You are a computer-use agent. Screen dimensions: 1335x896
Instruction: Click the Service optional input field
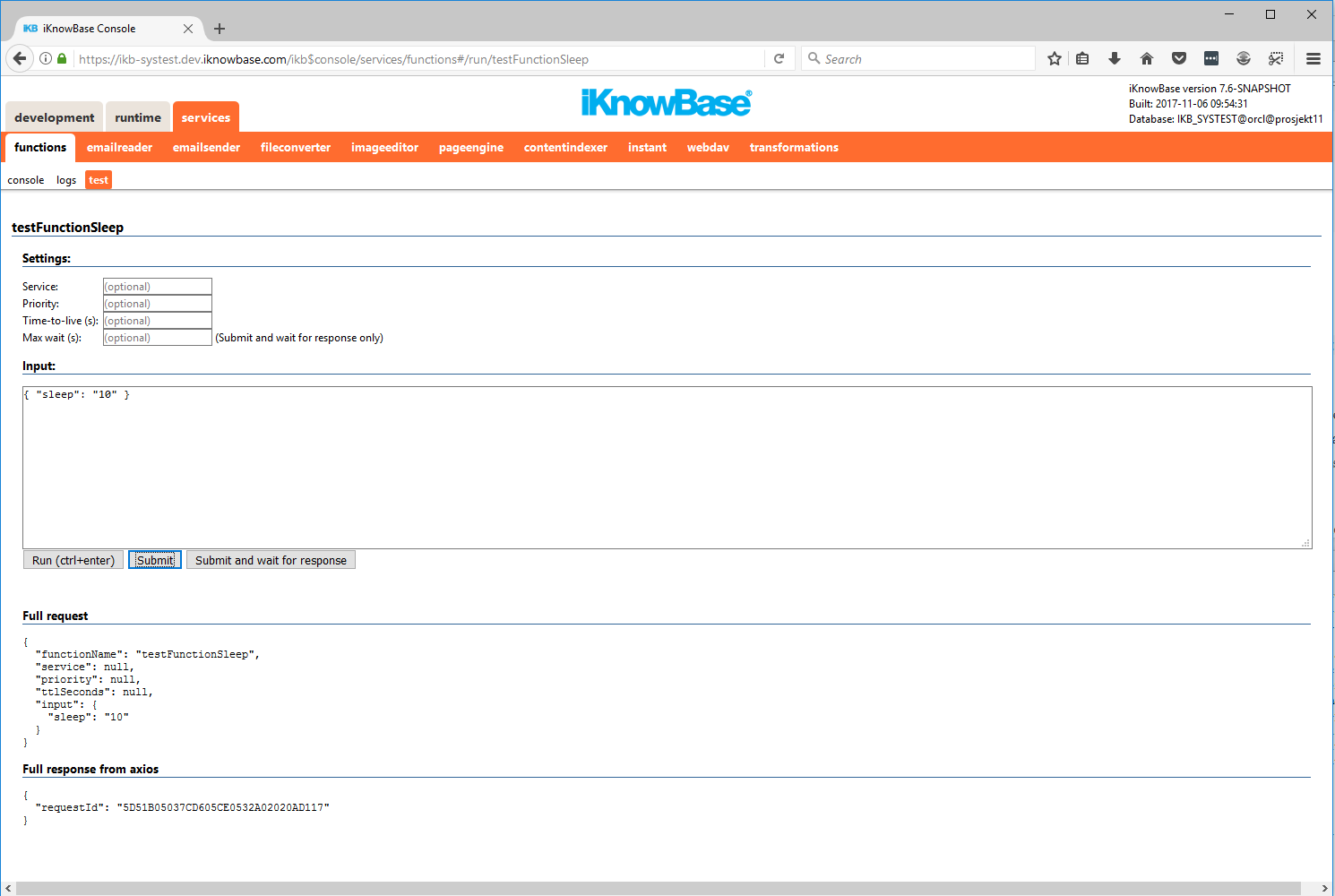coord(158,287)
